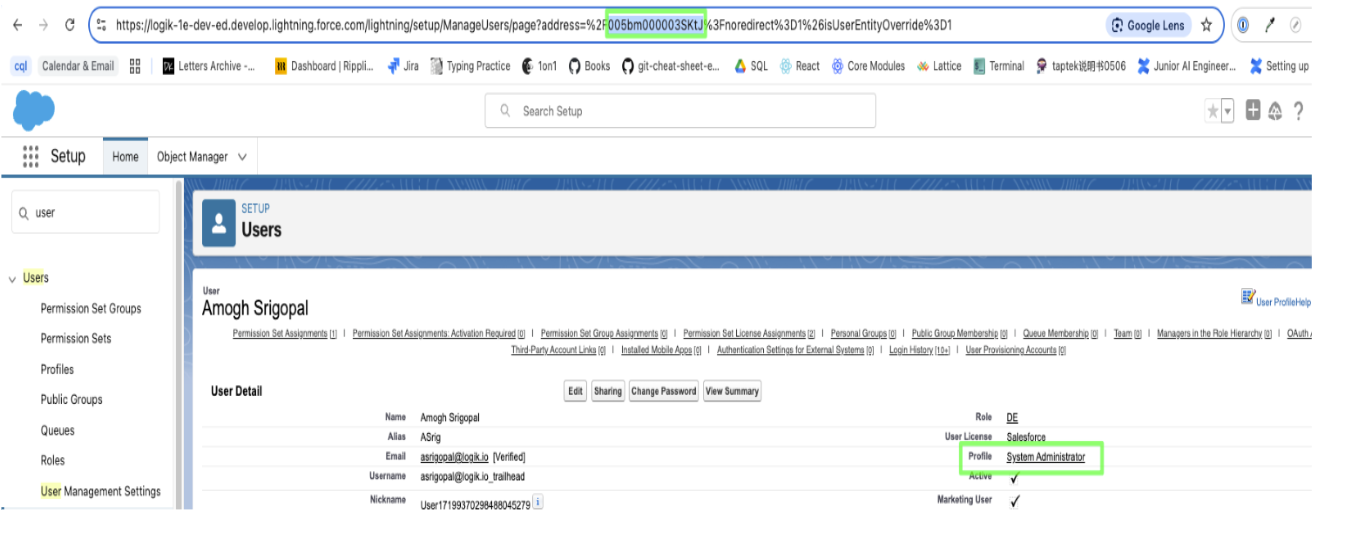Open the System Administrator profile link
Image resolution: width=1348 pixels, height=541 pixels.
pyautogui.click(x=1045, y=457)
